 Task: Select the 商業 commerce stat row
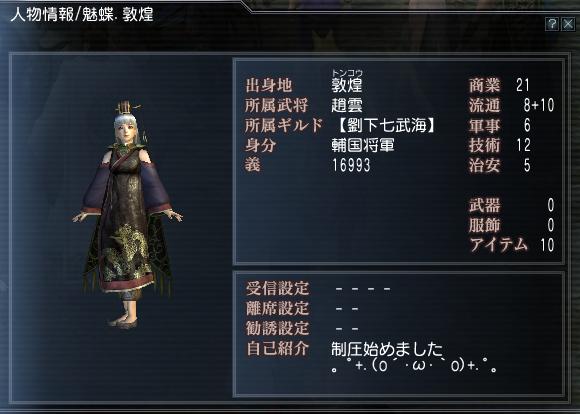click(499, 85)
